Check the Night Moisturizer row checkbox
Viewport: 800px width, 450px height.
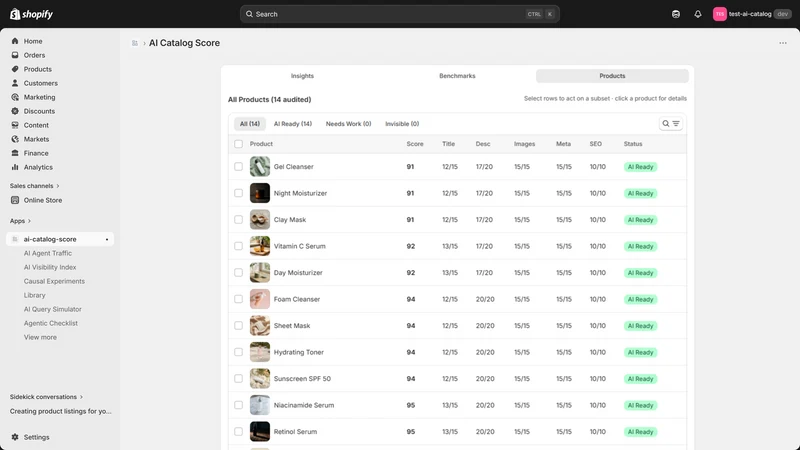(238, 193)
